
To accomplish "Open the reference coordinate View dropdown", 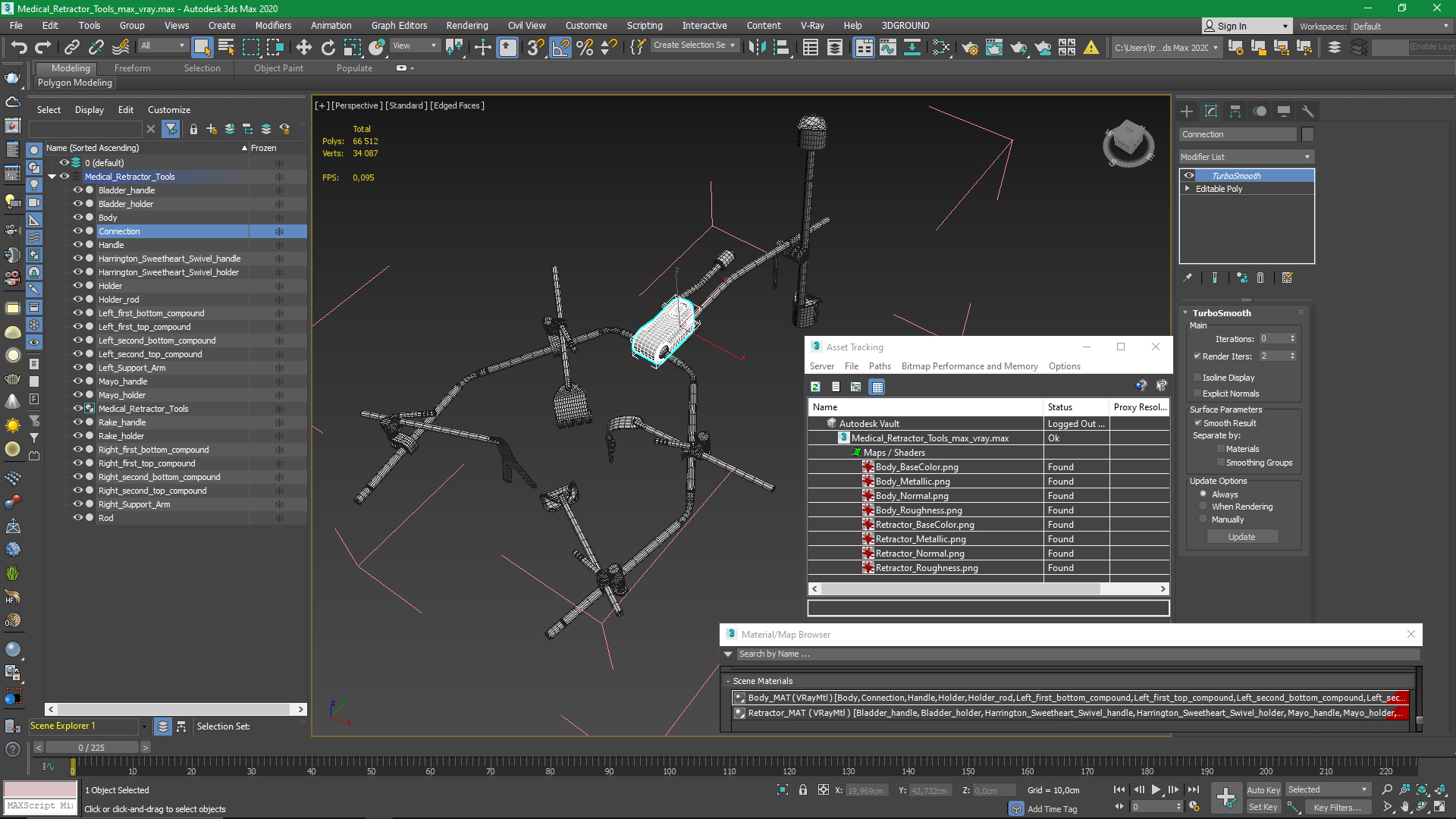I will click(x=414, y=46).
